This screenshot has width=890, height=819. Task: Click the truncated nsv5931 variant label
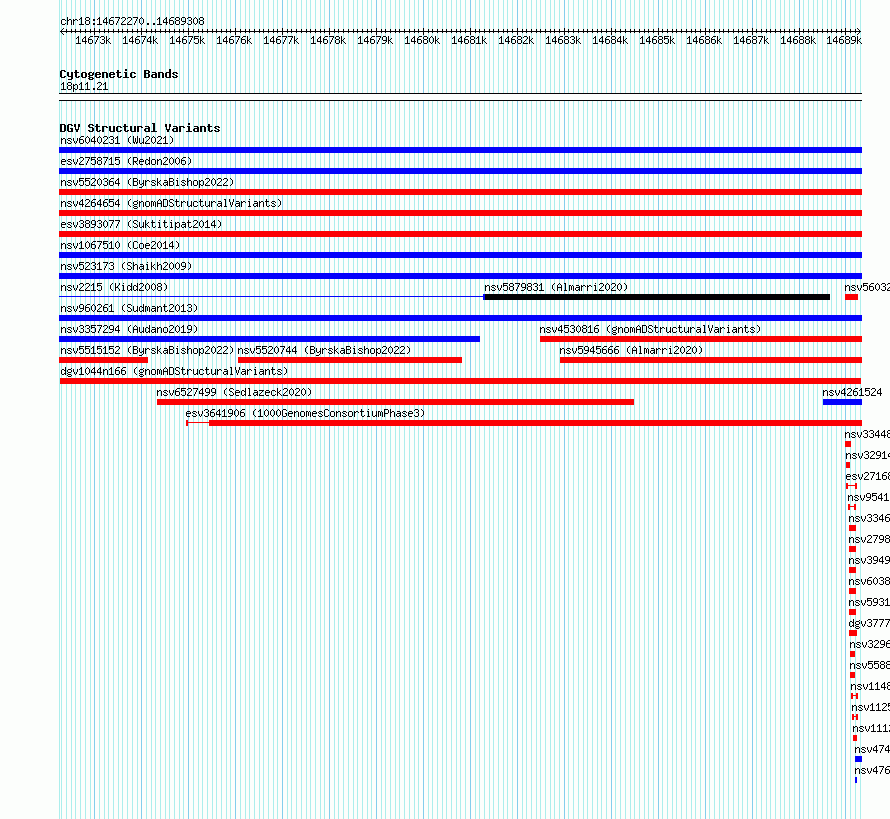[869, 602]
